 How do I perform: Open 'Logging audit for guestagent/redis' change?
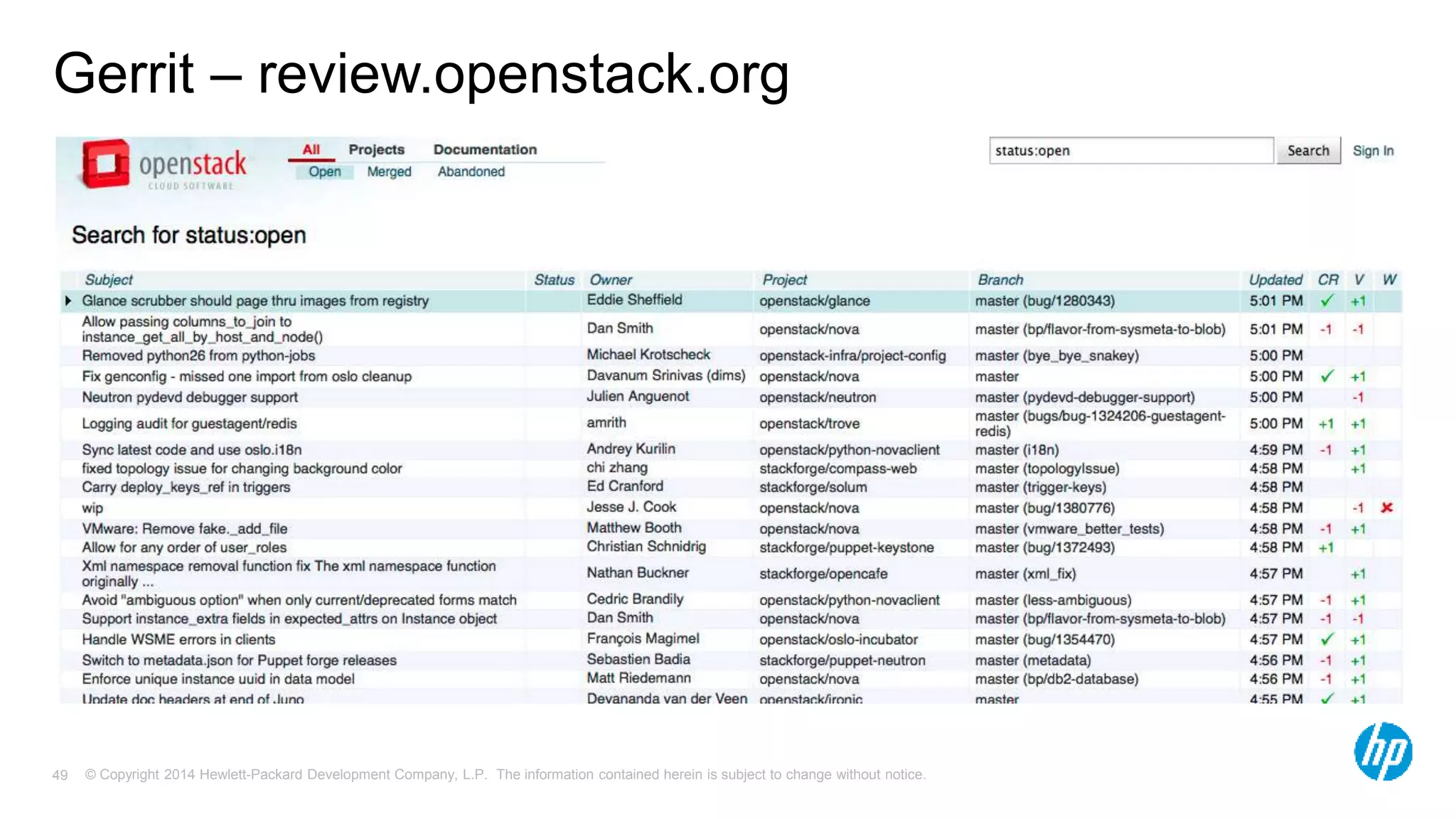(189, 424)
